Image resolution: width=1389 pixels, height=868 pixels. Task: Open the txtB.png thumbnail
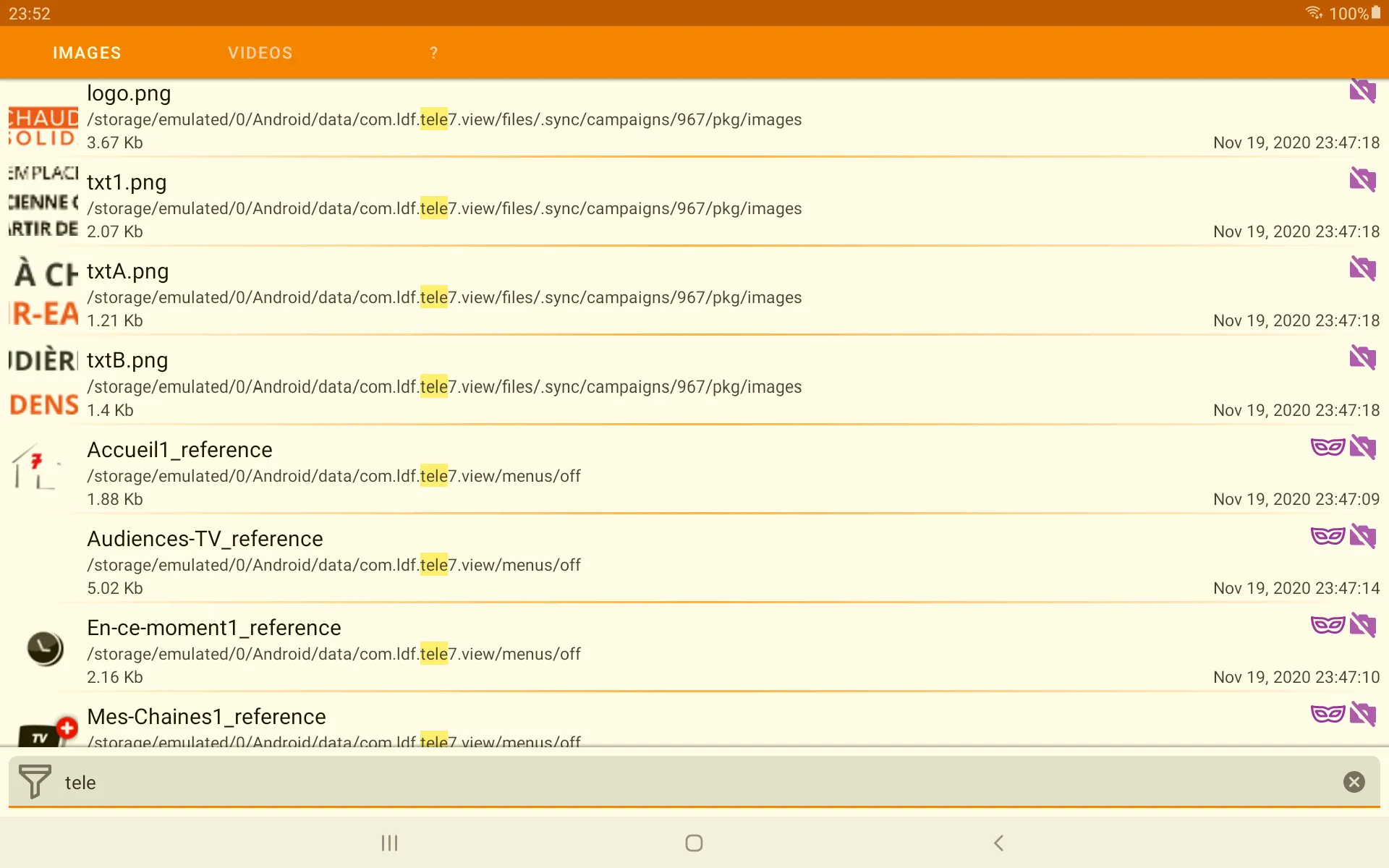43,380
